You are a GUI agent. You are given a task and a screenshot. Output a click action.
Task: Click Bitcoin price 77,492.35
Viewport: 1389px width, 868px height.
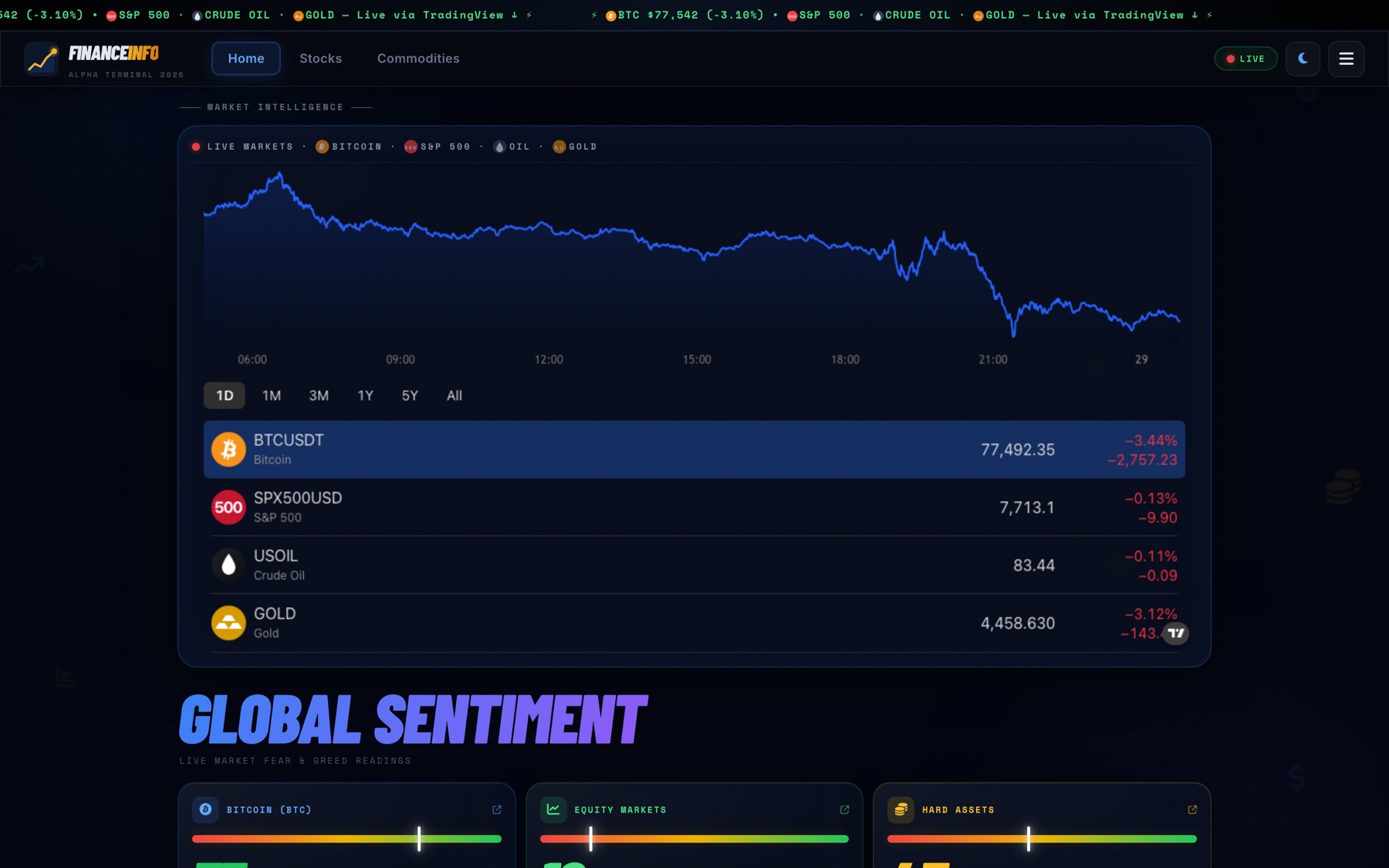click(x=1017, y=450)
